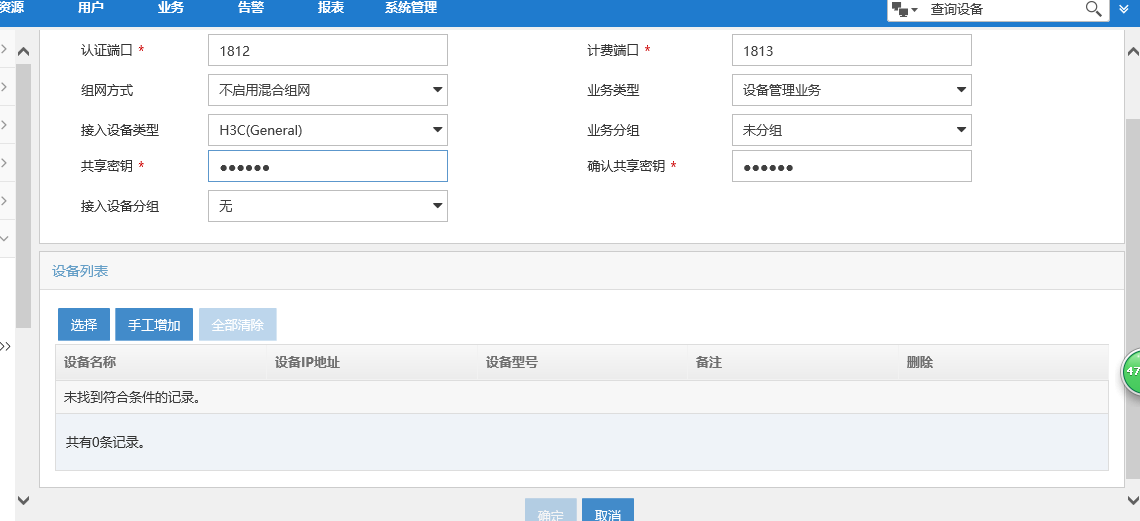Expand the downward chevron sidebar item
1140x521 pixels.
pos(4,238)
